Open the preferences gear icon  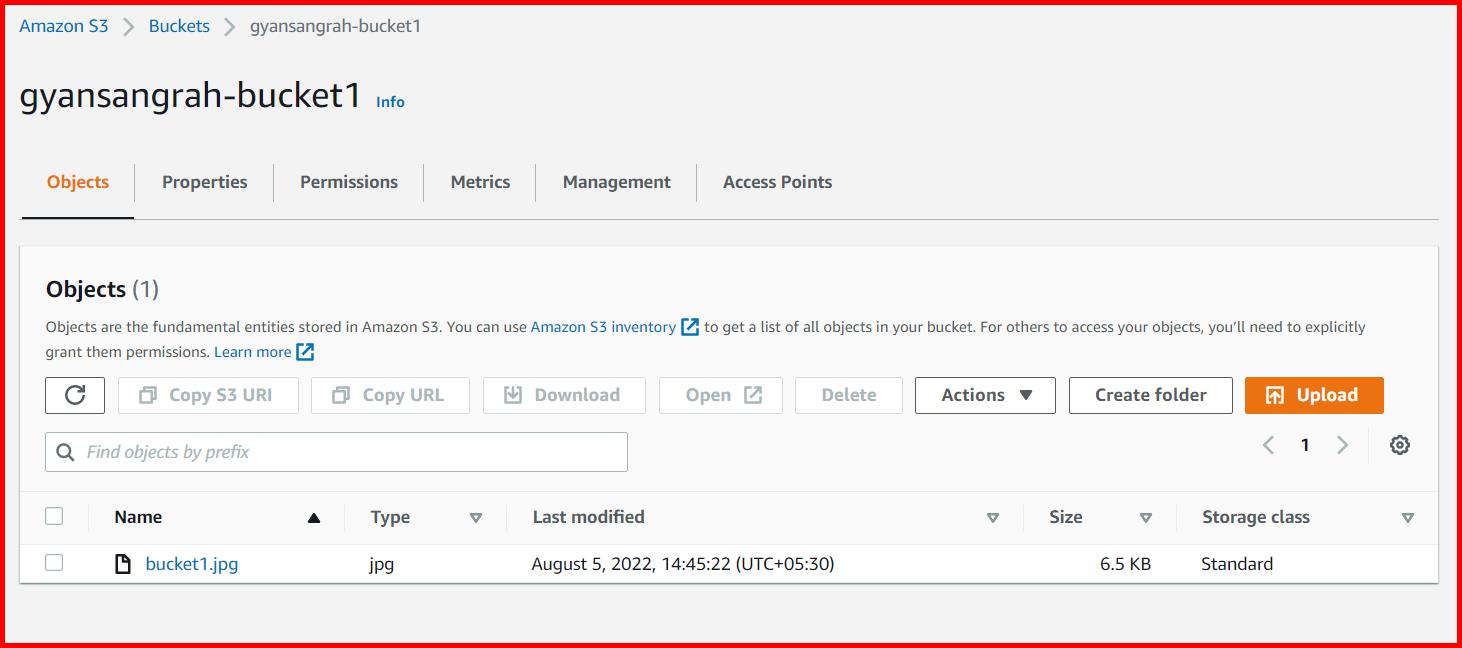[1400, 444]
